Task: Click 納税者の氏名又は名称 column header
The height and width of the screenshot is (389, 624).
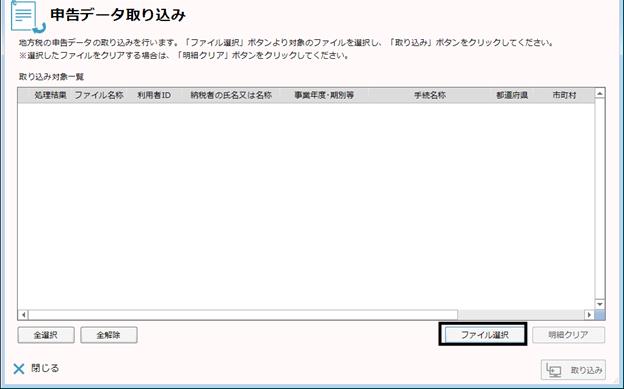Action: pos(231,95)
